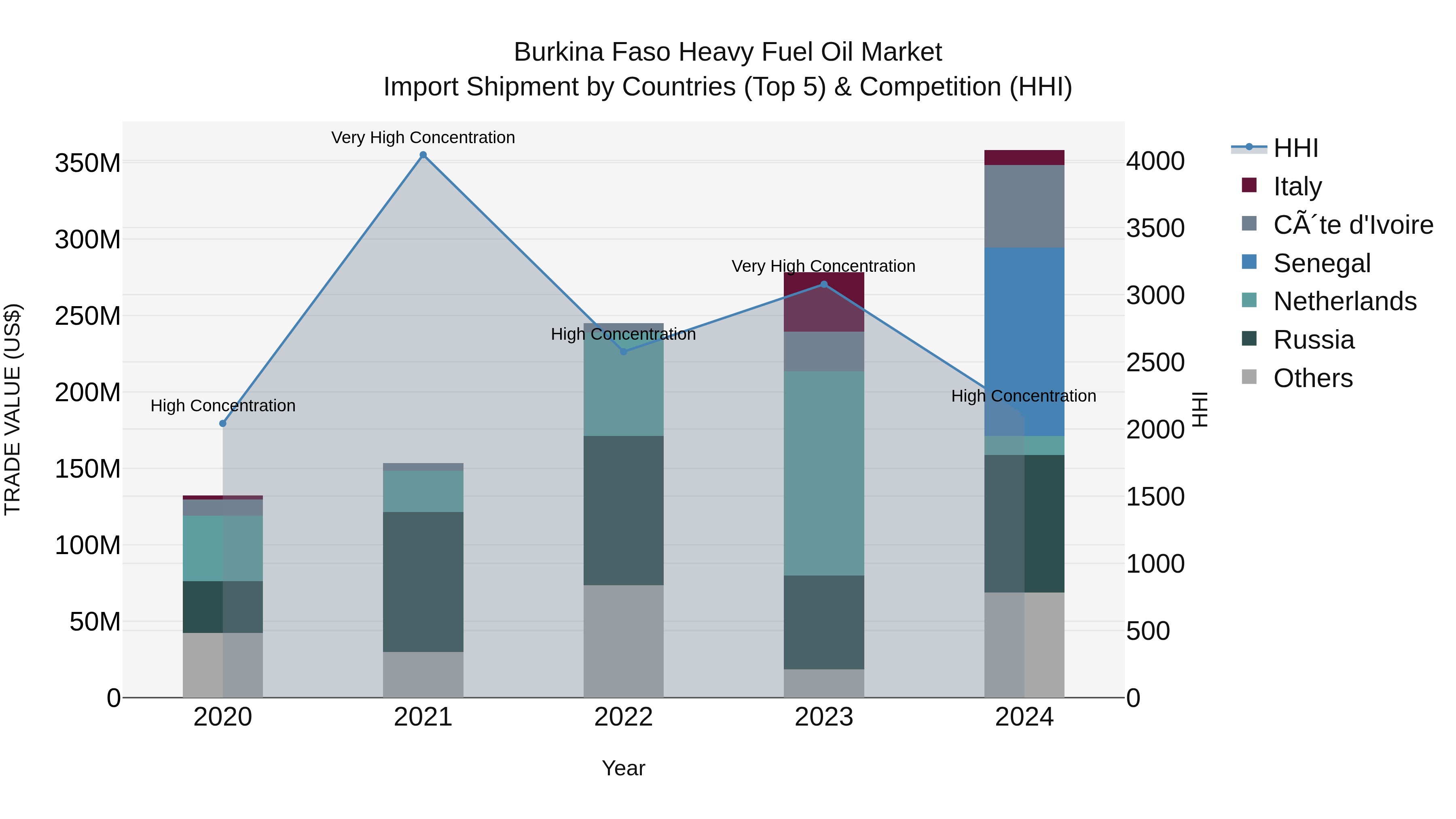Click the Russia segment in 2021 bar
Image resolution: width=1456 pixels, height=819 pixels.
coord(423,582)
